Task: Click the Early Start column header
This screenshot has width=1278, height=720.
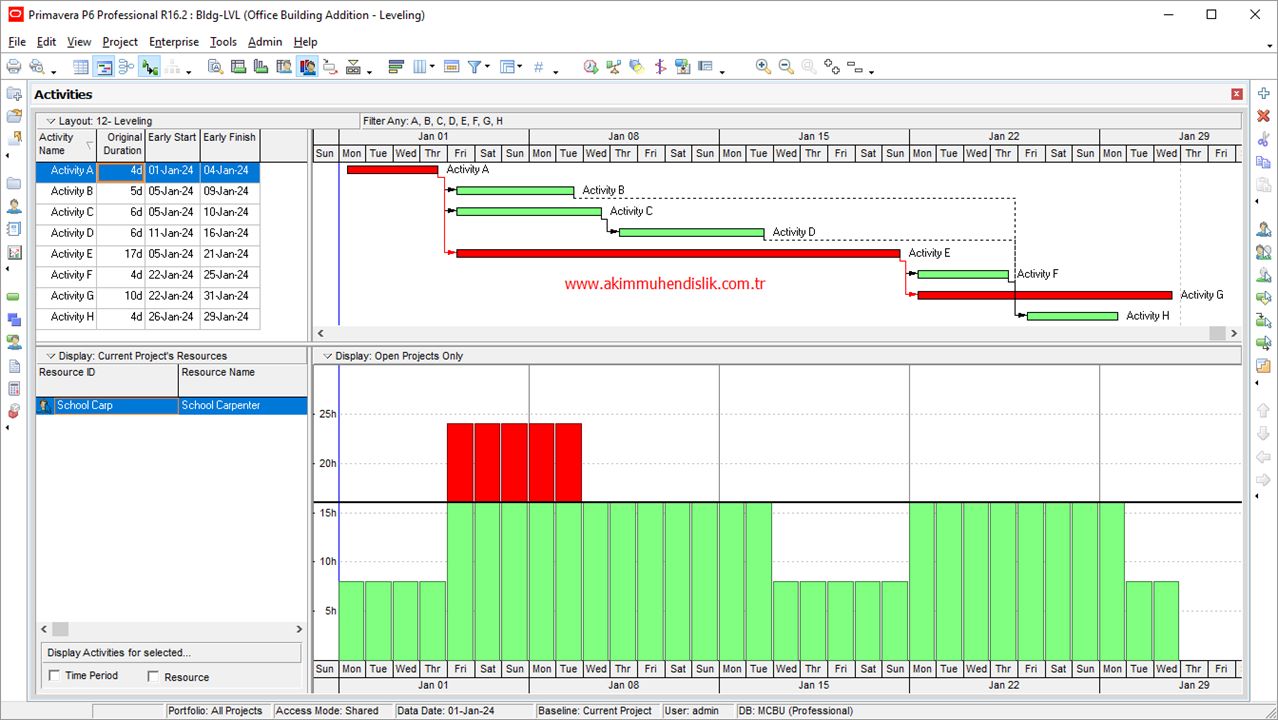Action: pyautogui.click(x=172, y=145)
